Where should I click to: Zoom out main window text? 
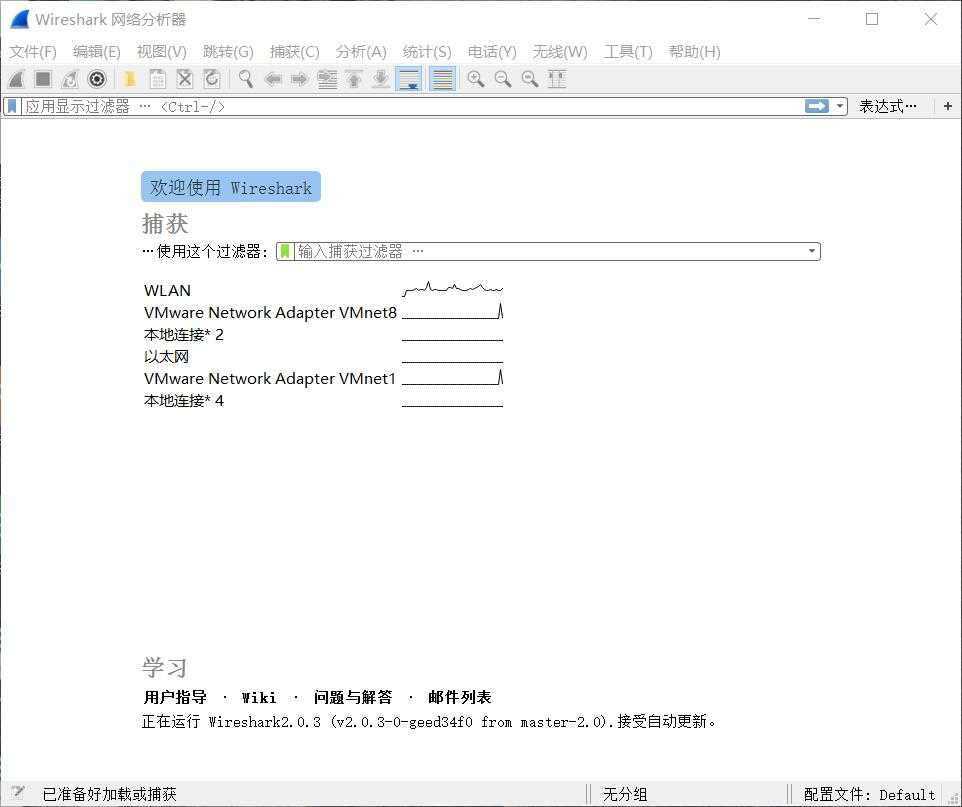(502, 79)
